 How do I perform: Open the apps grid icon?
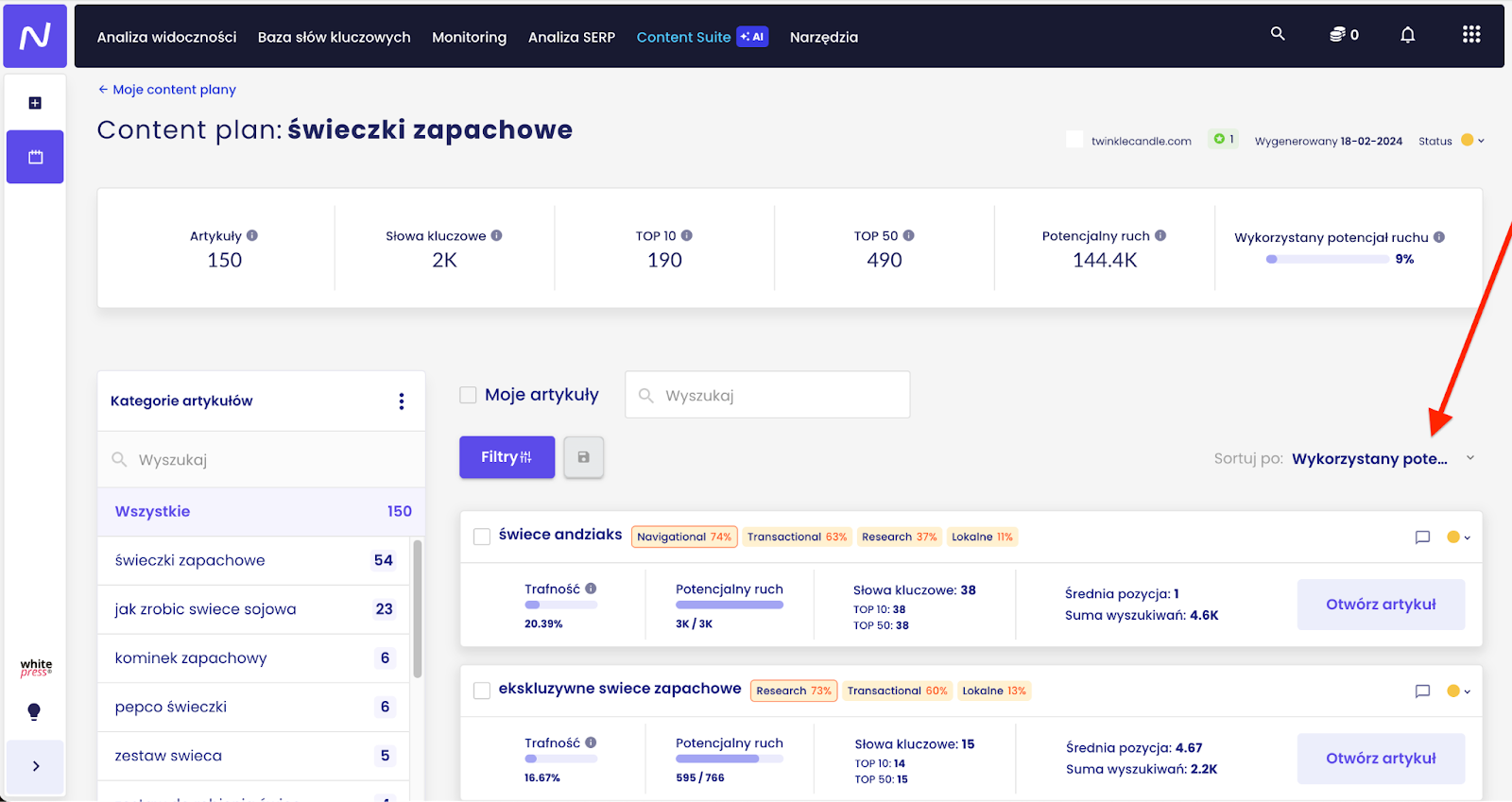click(x=1471, y=35)
